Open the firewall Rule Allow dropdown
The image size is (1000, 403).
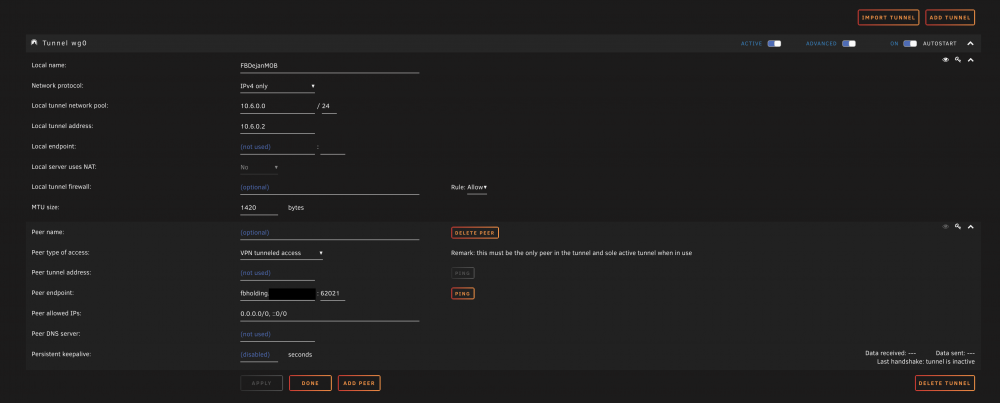point(477,187)
